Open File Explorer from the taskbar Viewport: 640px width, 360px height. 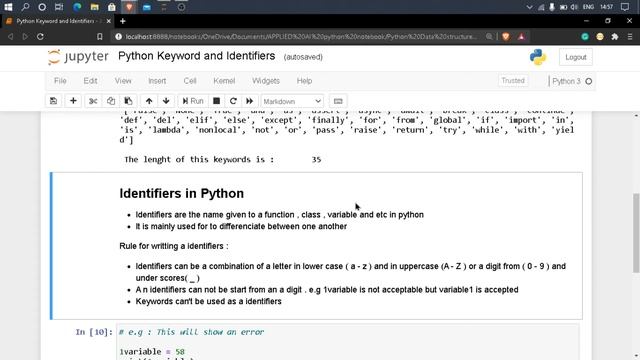(x=94, y=7)
